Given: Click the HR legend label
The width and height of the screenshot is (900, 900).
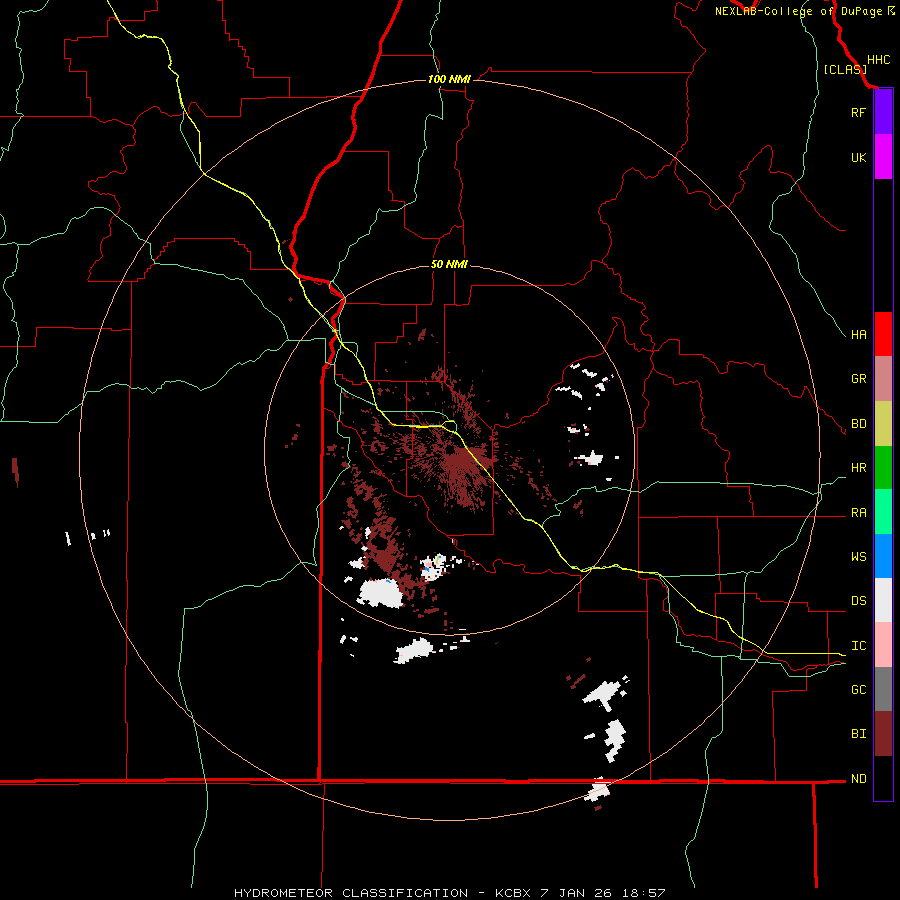Looking at the screenshot, I should [858, 468].
